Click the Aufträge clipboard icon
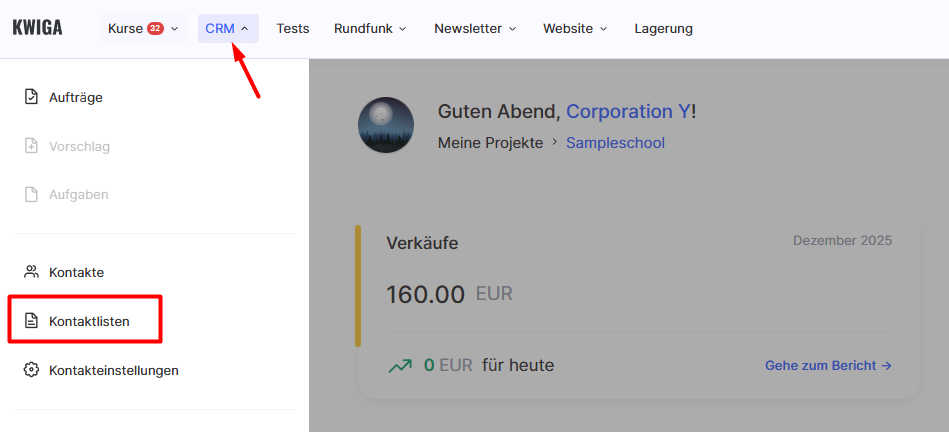The height and width of the screenshot is (432, 949). click(31, 97)
